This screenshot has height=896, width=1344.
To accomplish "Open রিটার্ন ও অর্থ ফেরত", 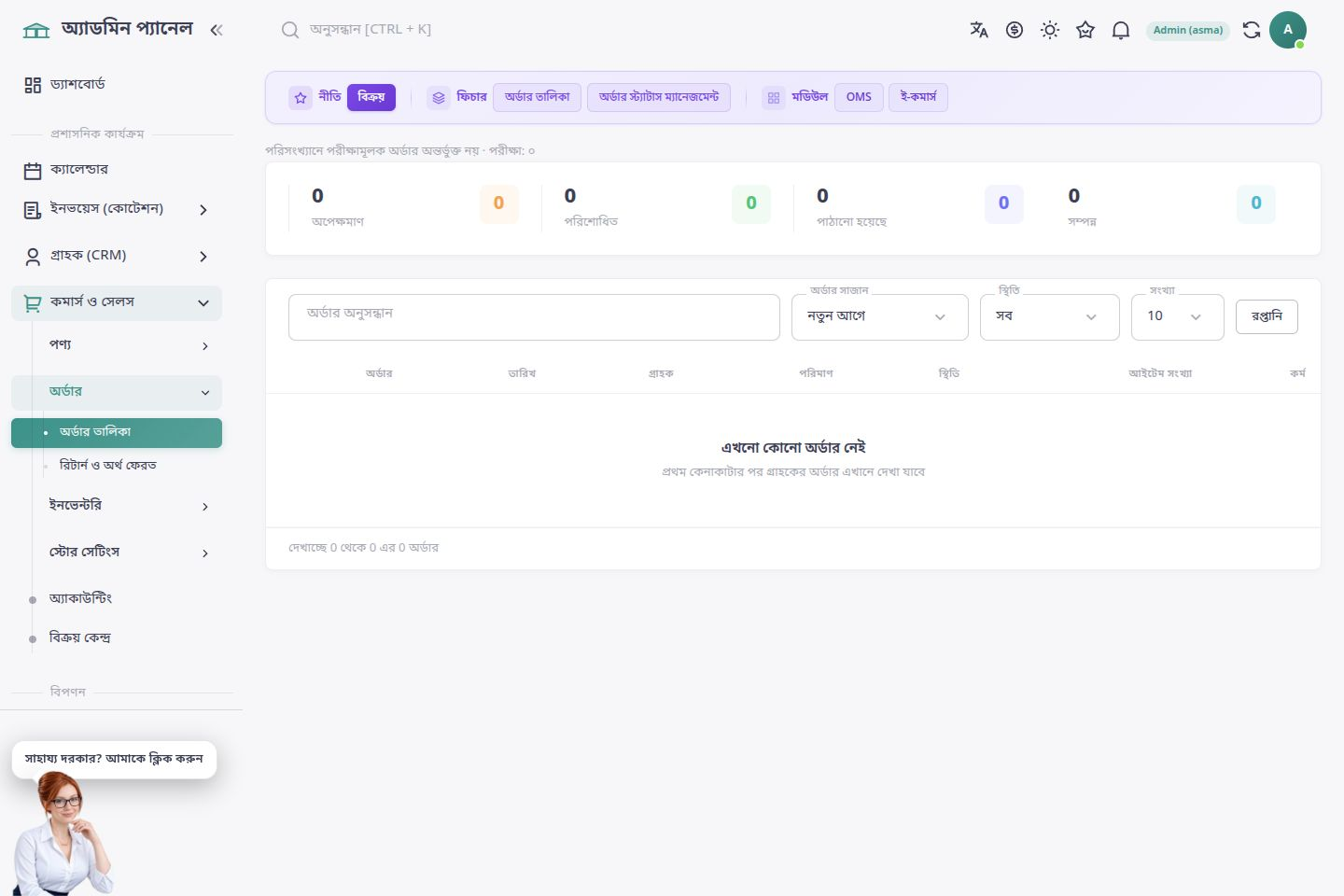I will pyautogui.click(x=117, y=465).
